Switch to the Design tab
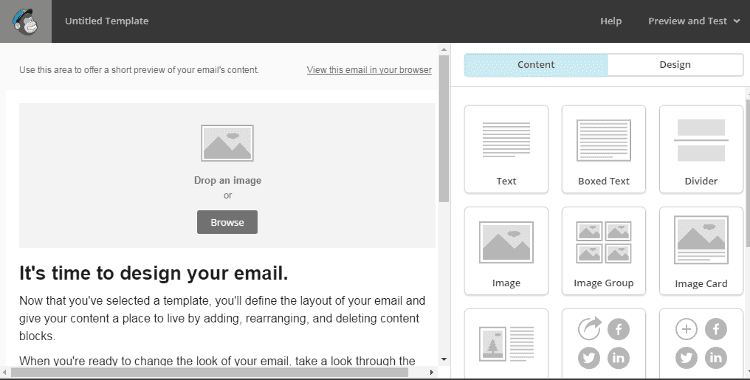The height and width of the screenshot is (380, 750). click(x=675, y=65)
